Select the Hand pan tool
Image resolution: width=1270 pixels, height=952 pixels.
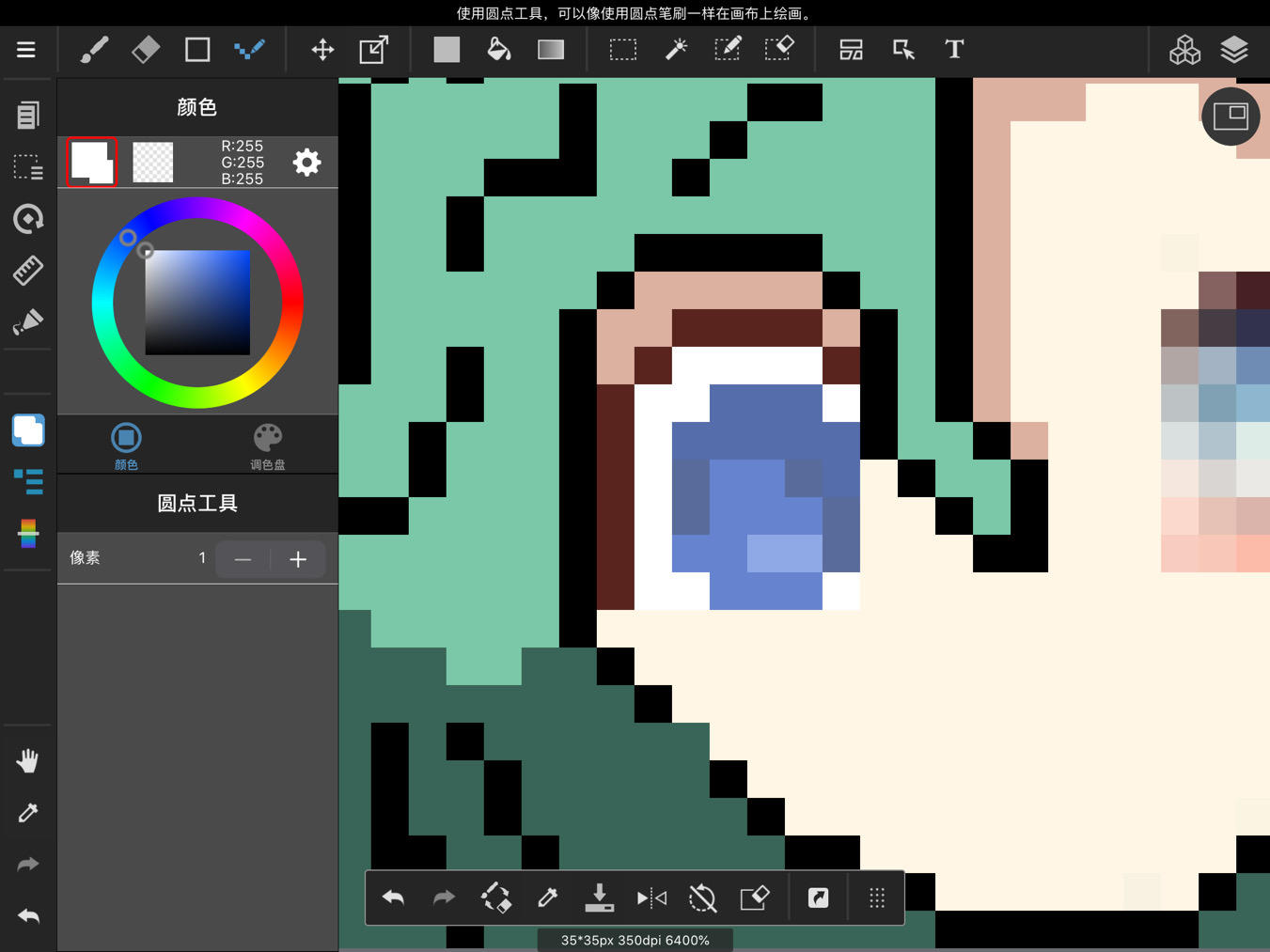[27, 760]
